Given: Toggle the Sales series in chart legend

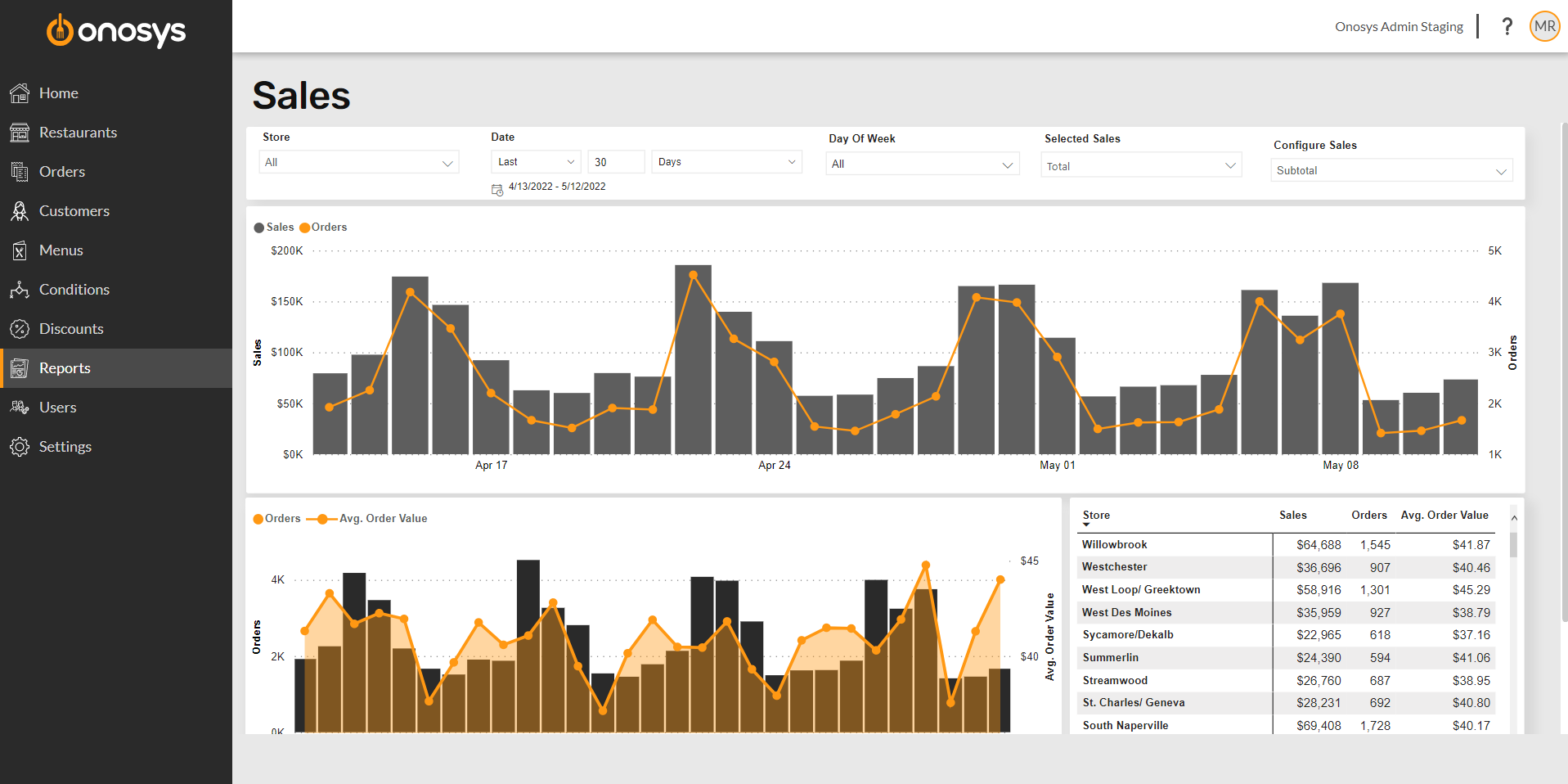Looking at the screenshot, I should [x=274, y=228].
